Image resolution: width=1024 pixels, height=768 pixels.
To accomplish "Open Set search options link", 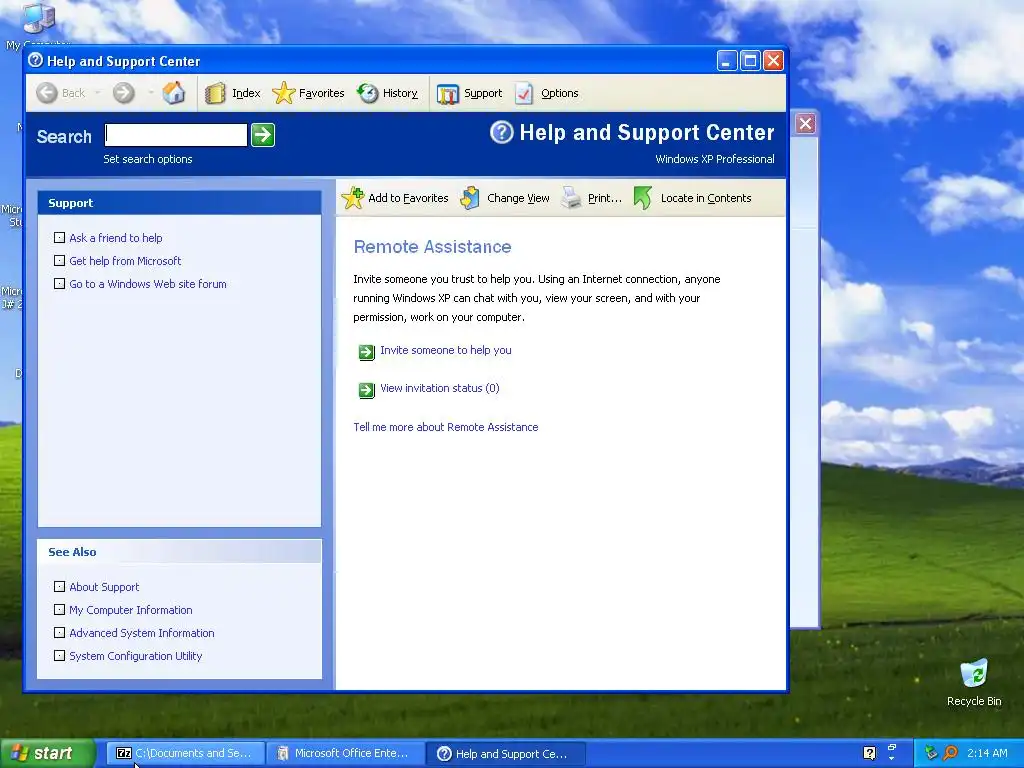I will [x=148, y=159].
